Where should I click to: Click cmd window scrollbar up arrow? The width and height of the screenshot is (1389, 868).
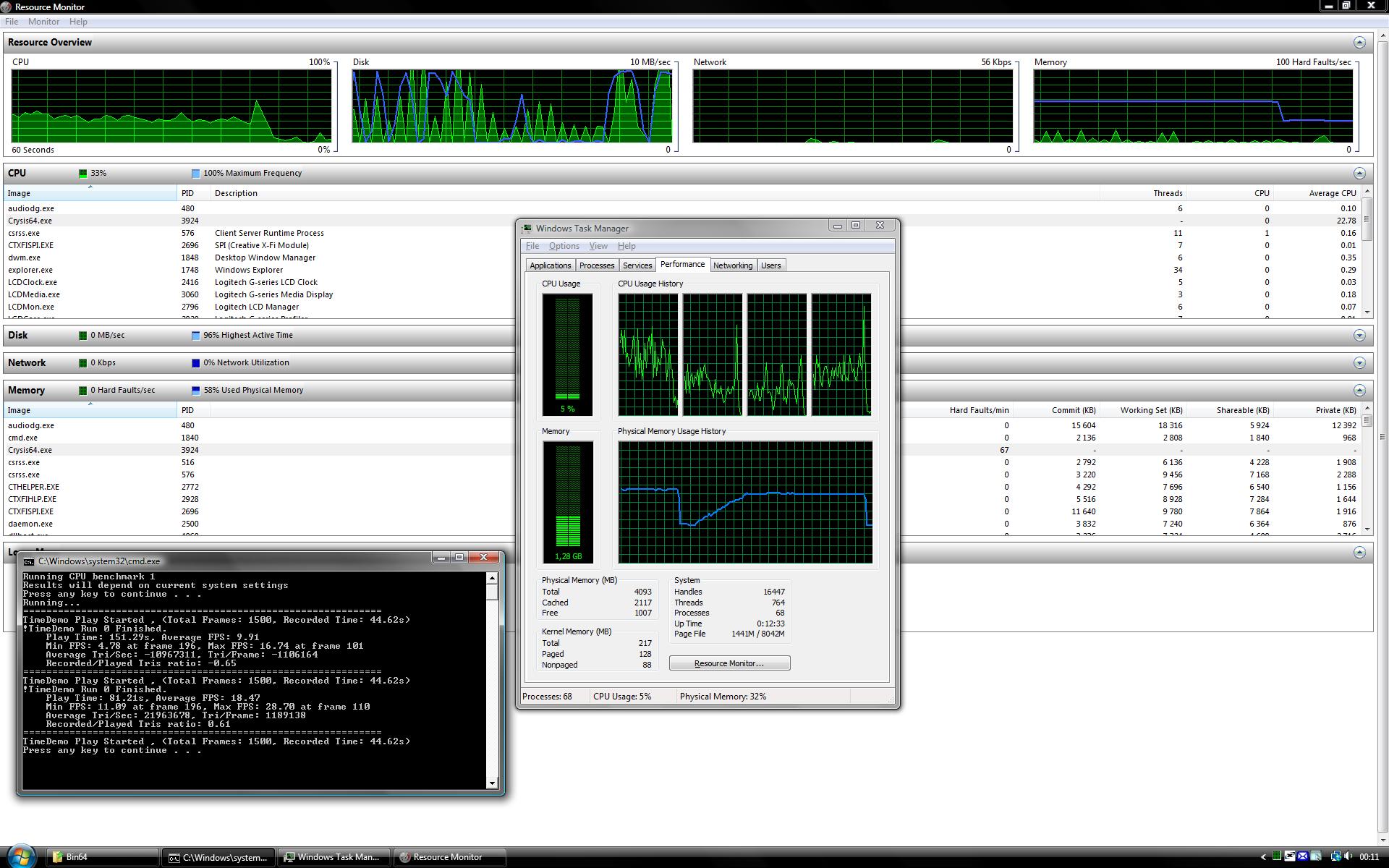tap(493, 578)
